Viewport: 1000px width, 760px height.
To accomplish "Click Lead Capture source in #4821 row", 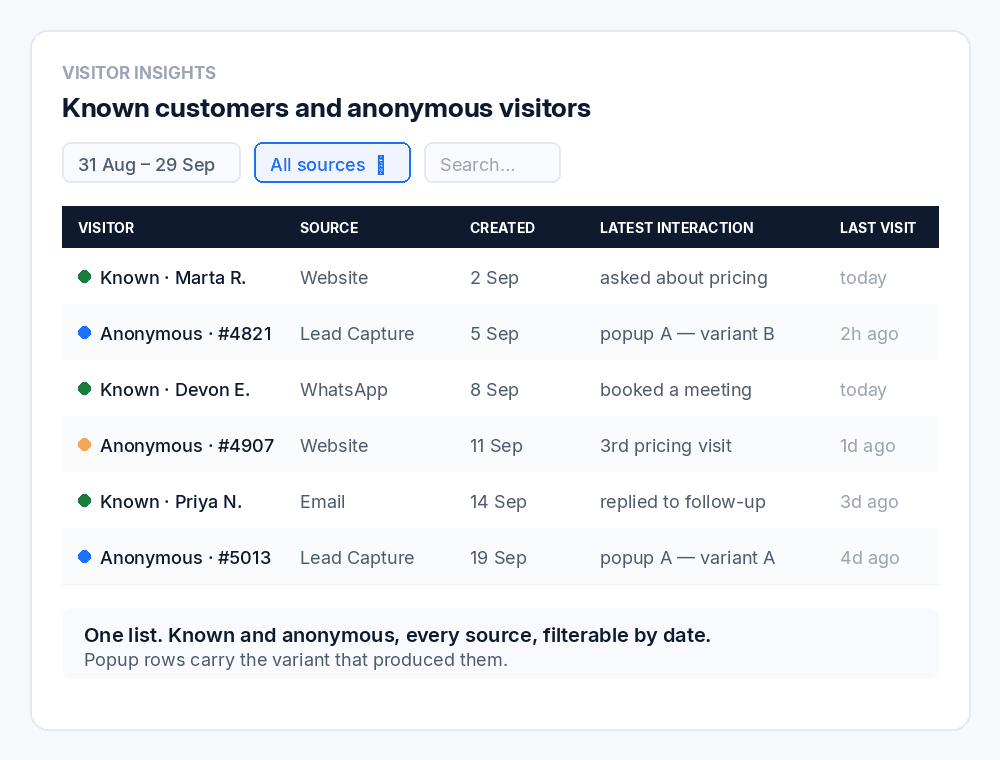I will [x=357, y=334].
